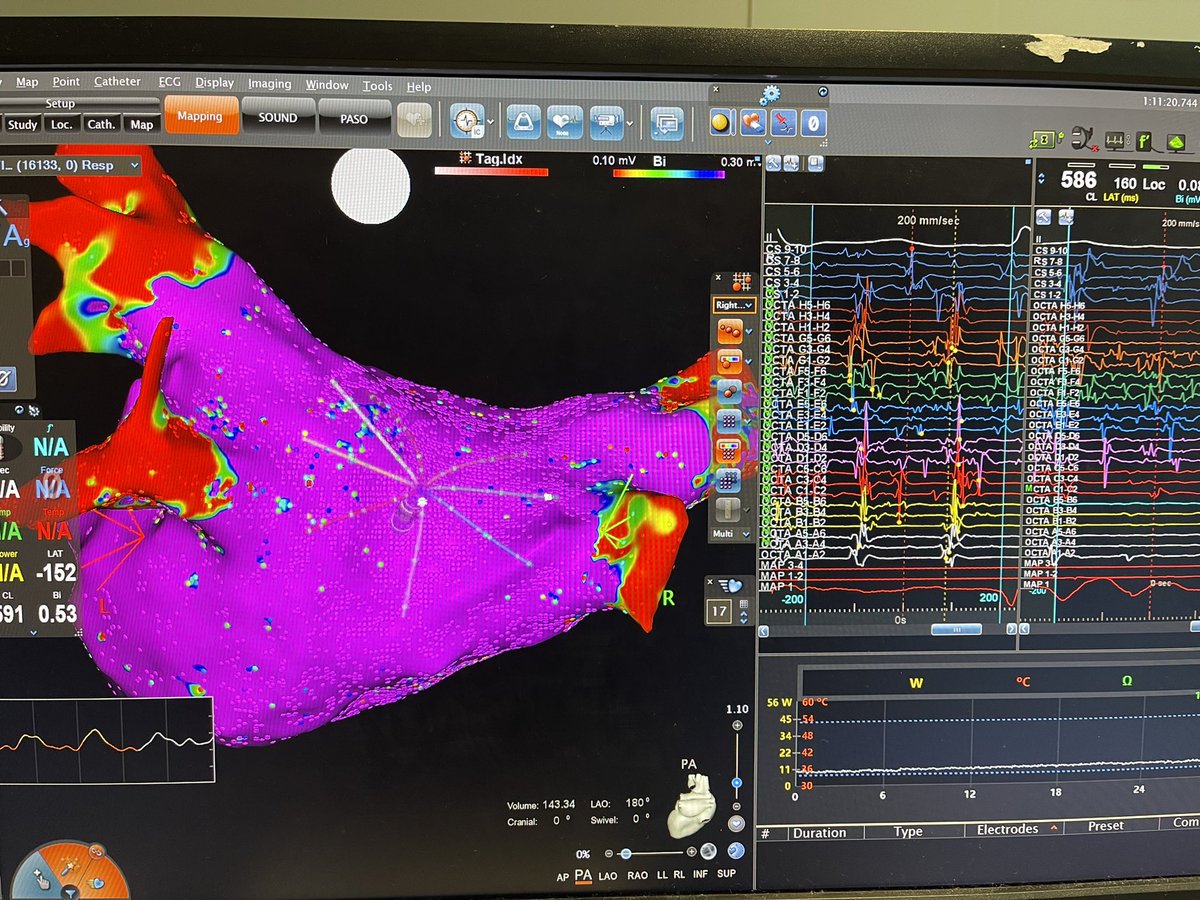Click the blue '0' counter icon
1200x900 pixels.
(x=815, y=122)
